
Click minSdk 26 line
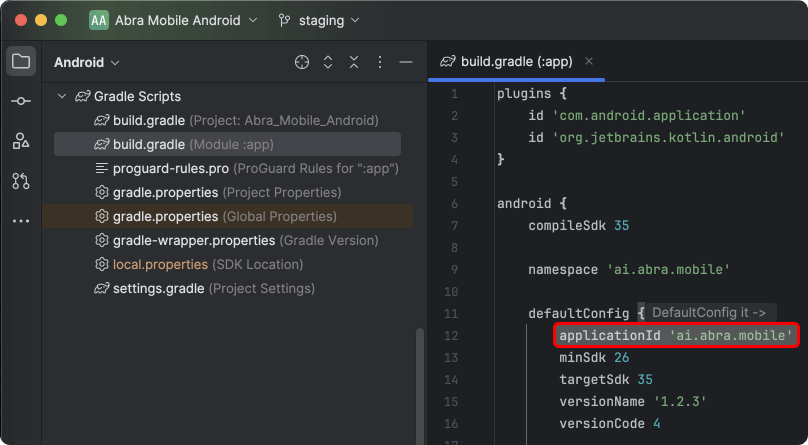(x=594, y=357)
